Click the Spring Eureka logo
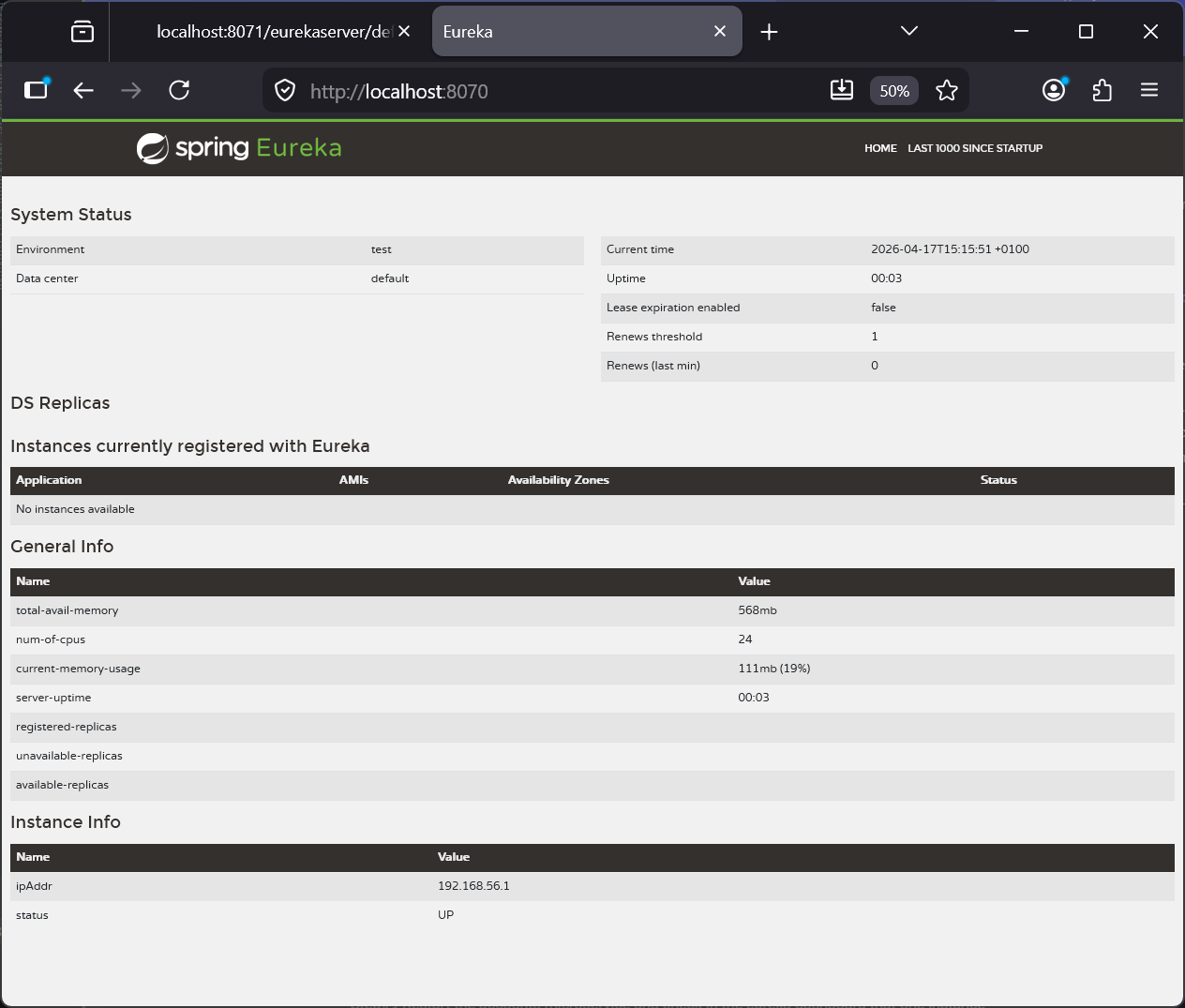1185x1008 pixels. pos(239,148)
